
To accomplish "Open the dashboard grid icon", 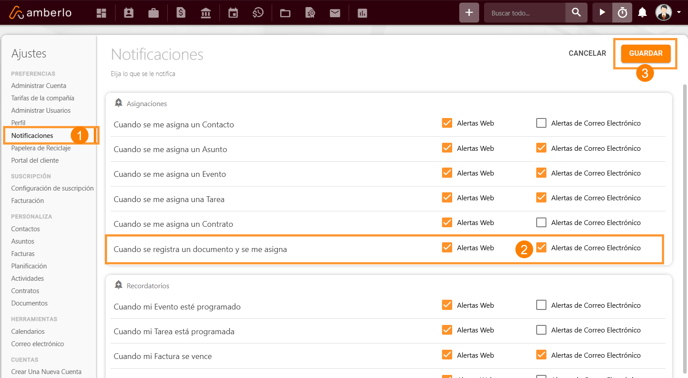I will [101, 13].
